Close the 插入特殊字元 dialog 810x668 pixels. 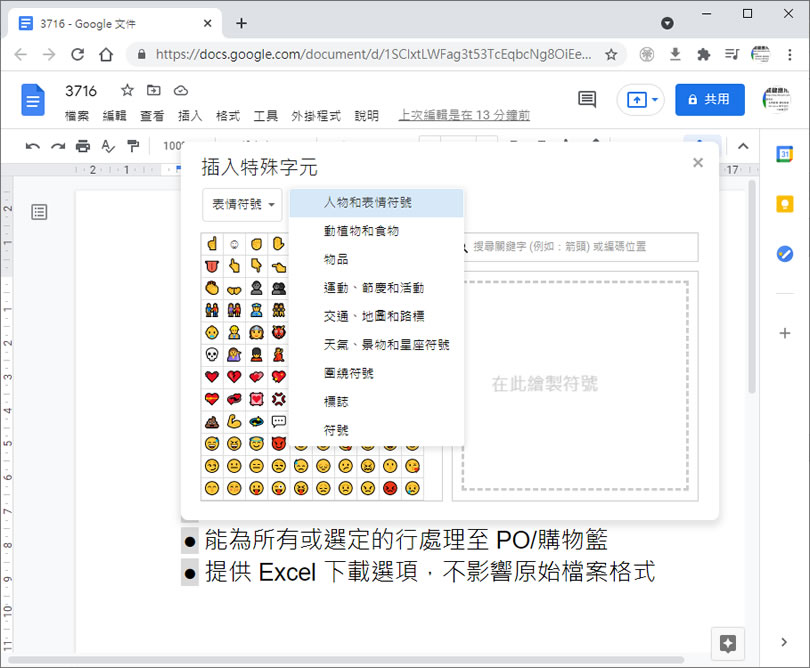click(698, 163)
